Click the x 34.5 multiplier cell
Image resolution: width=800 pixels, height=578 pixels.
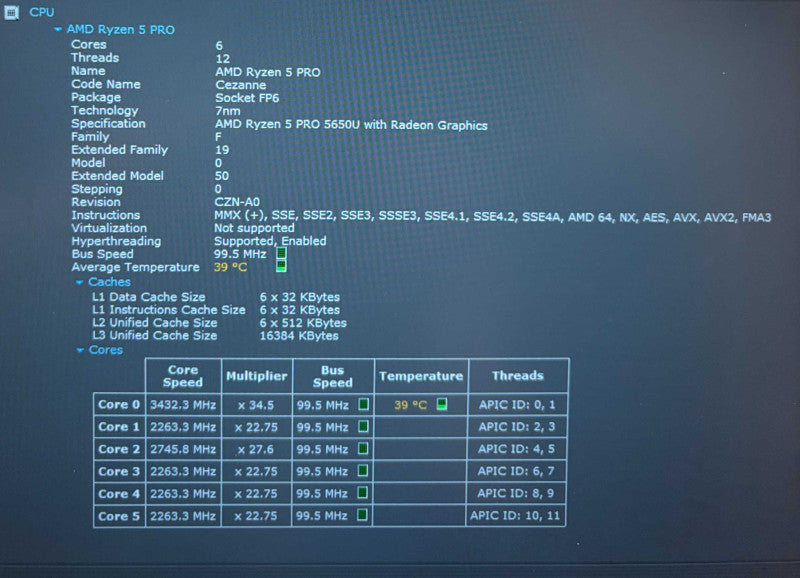(256, 405)
